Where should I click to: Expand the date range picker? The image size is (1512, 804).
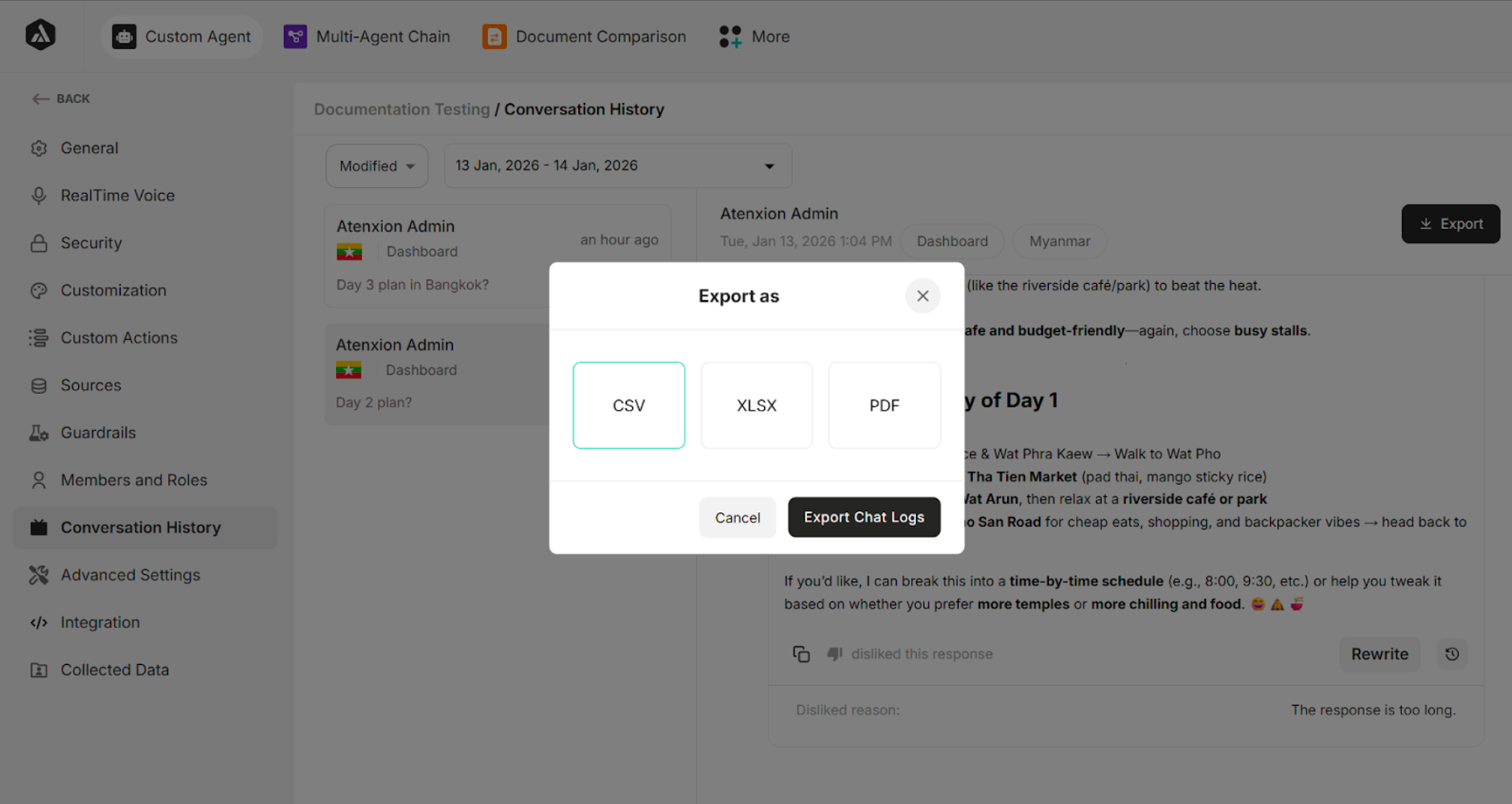pos(617,166)
